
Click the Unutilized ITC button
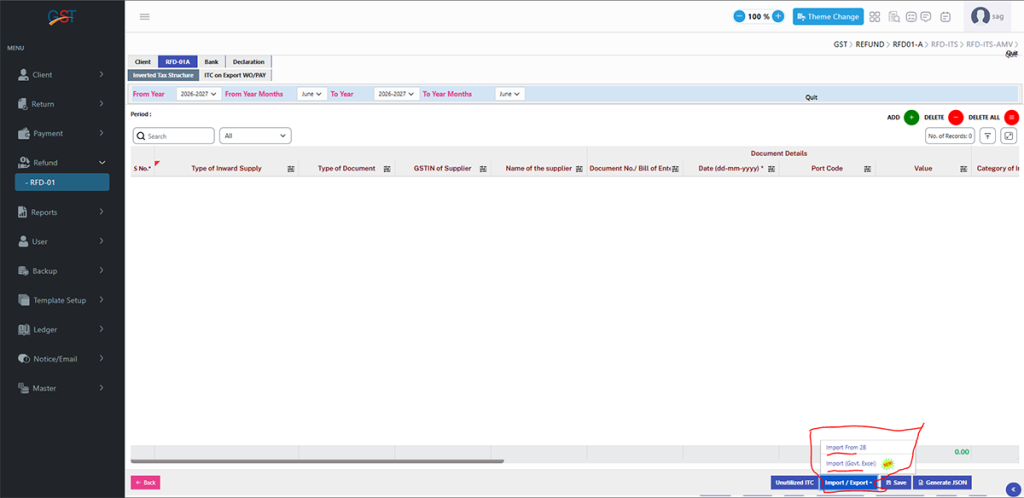(794, 482)
